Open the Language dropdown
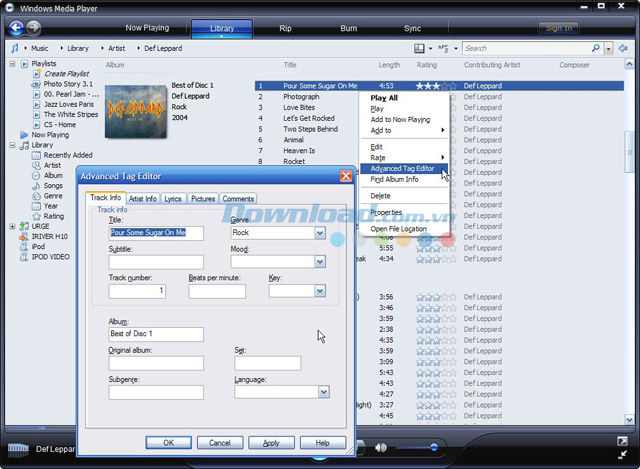640x469 pixels. [x=324, y=392]
